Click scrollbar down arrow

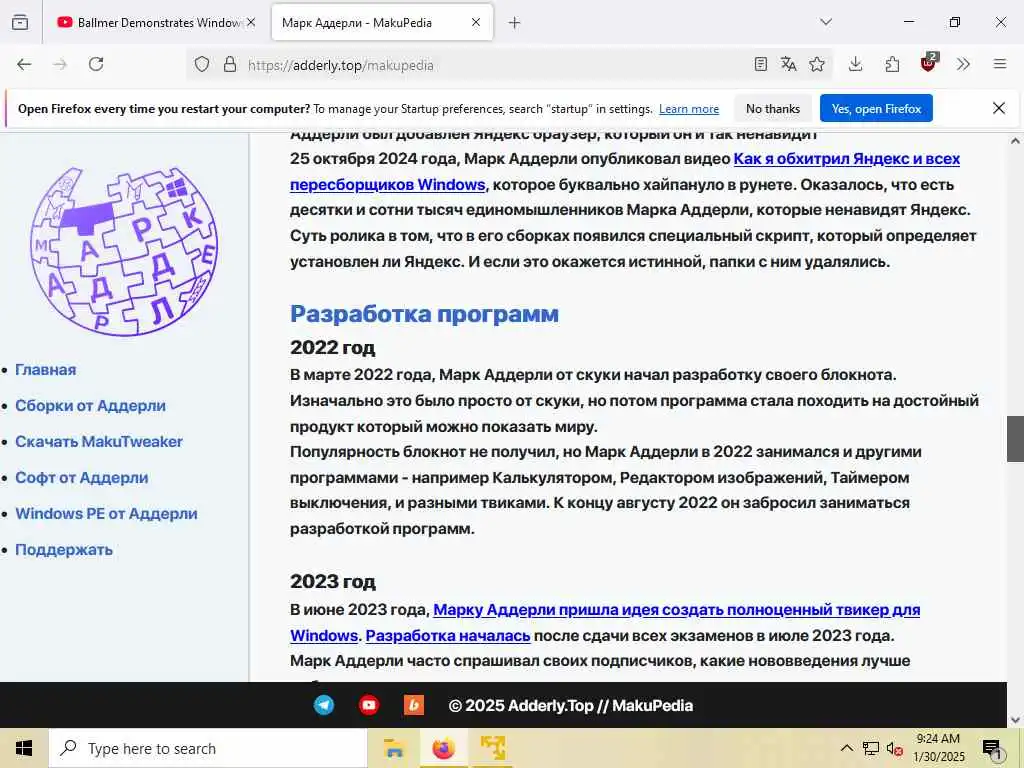pos(1015,720)
